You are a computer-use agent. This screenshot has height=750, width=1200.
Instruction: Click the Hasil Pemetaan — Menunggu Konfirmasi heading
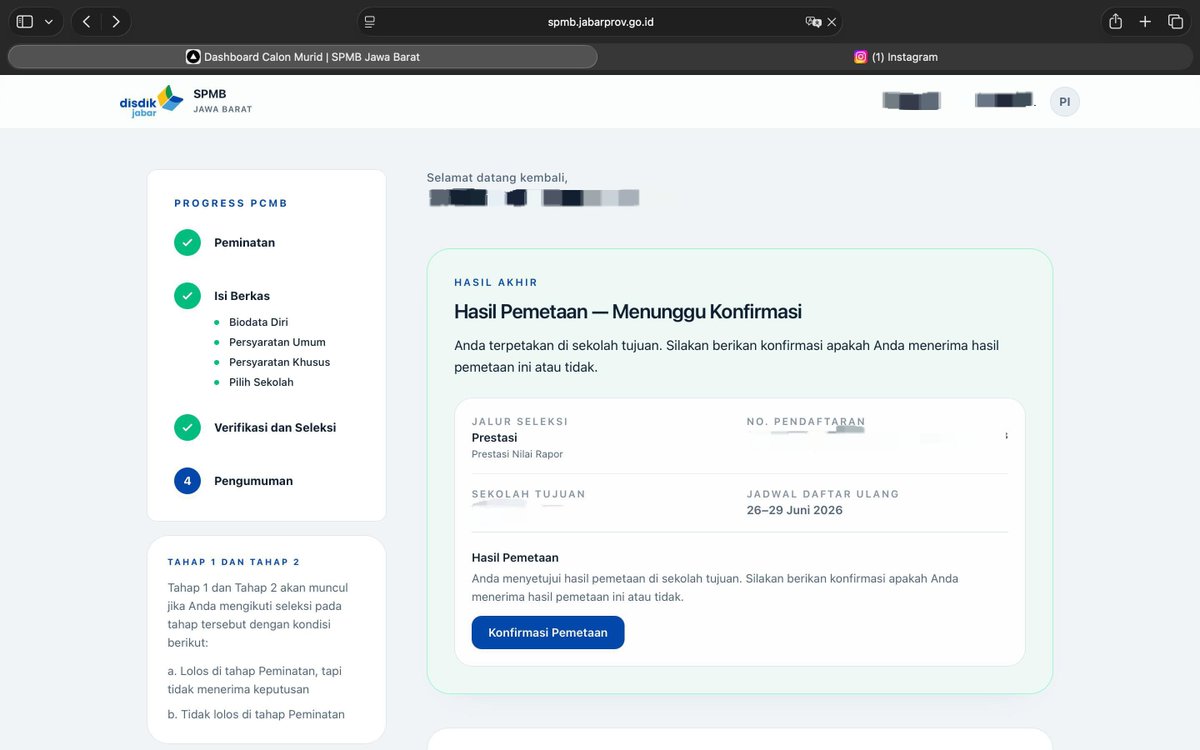[628, 311]
